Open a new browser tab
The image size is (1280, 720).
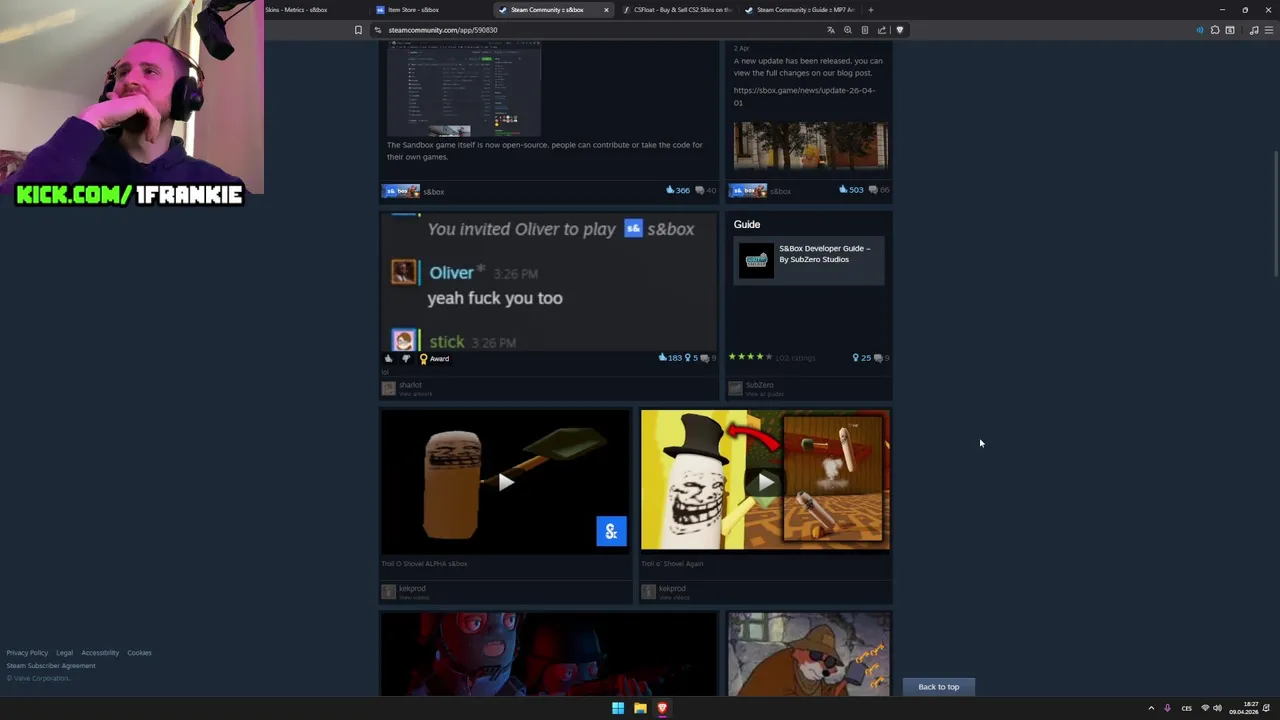870,10
